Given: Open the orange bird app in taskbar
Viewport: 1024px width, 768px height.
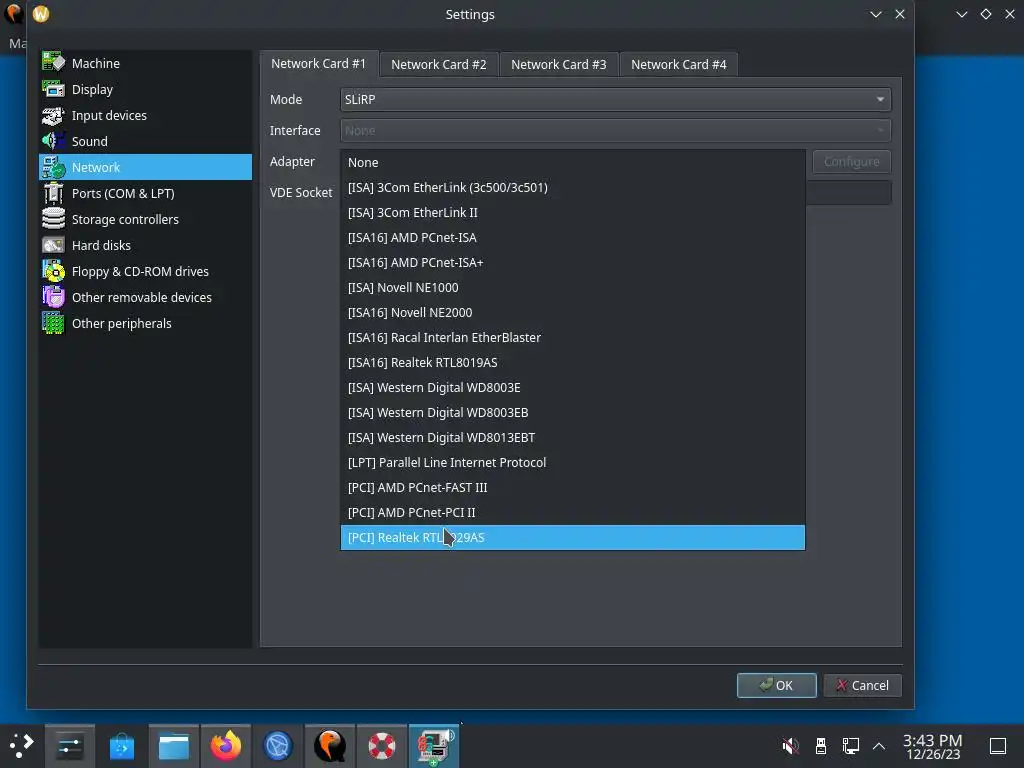Looking at the screenshot, I should pos(330,746).
